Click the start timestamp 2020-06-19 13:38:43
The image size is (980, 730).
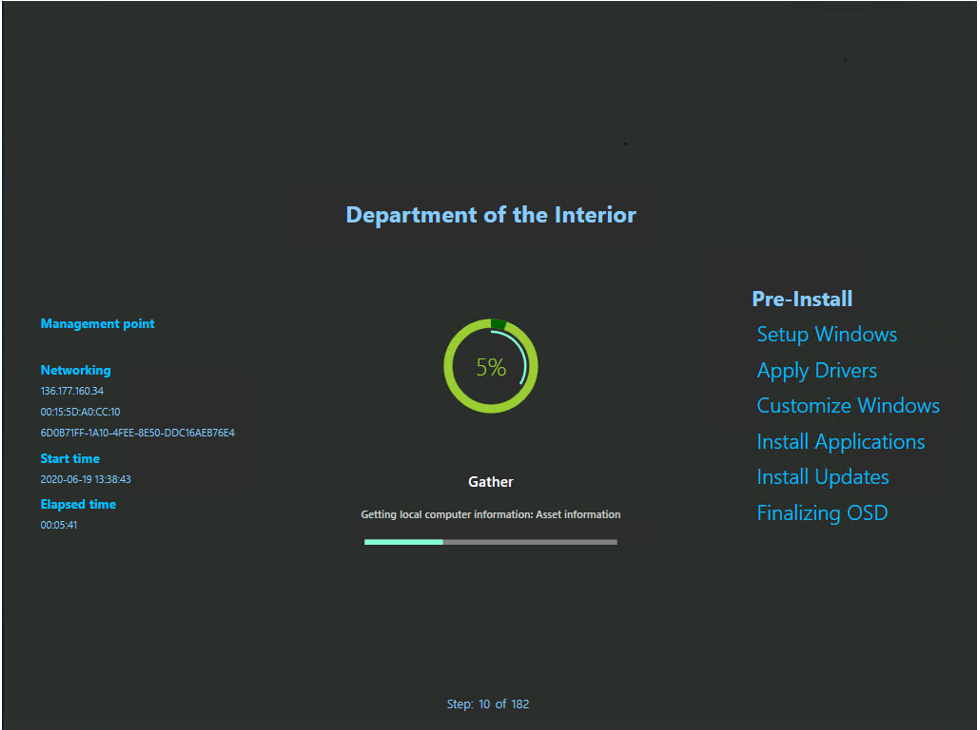click(86, 479)
